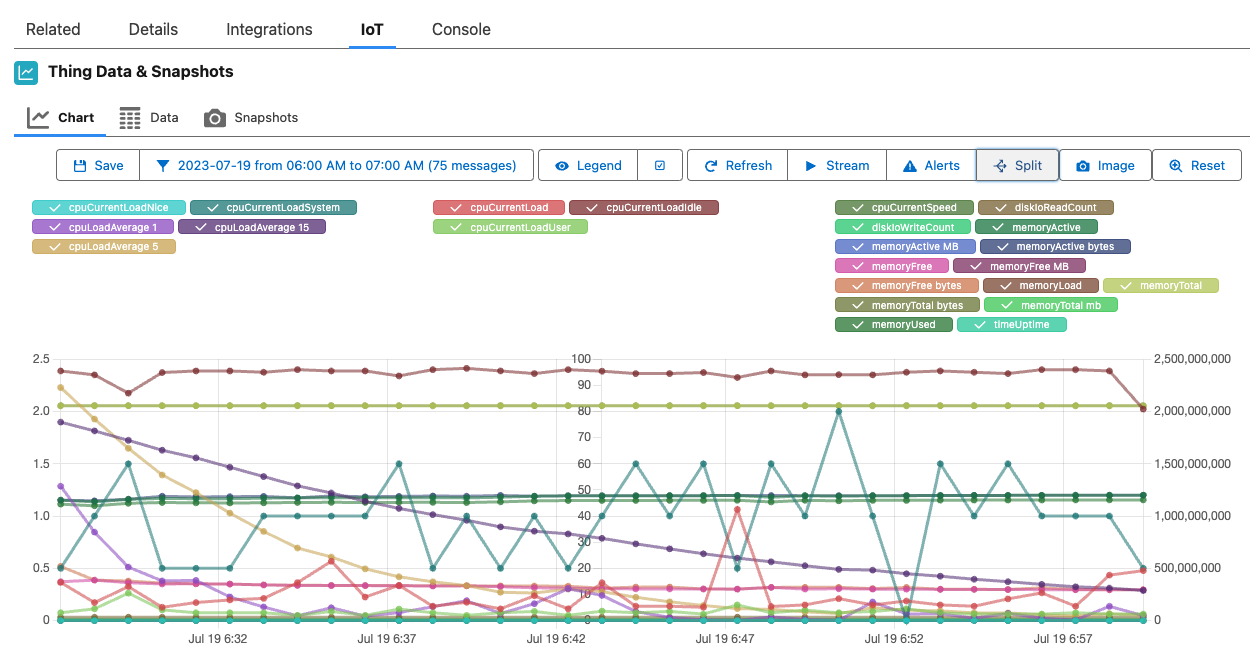Toggle the memoryUsed legend series
Viewport: 1259px width, 668px height.
pyautogui.click(x=894, y=324)
